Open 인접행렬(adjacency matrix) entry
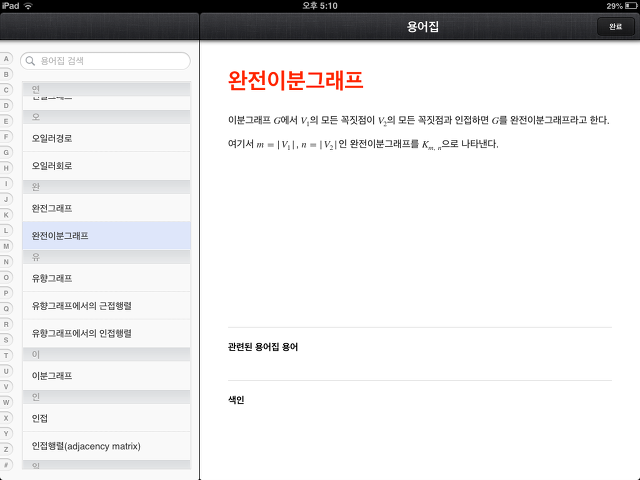 click(107, 446)
